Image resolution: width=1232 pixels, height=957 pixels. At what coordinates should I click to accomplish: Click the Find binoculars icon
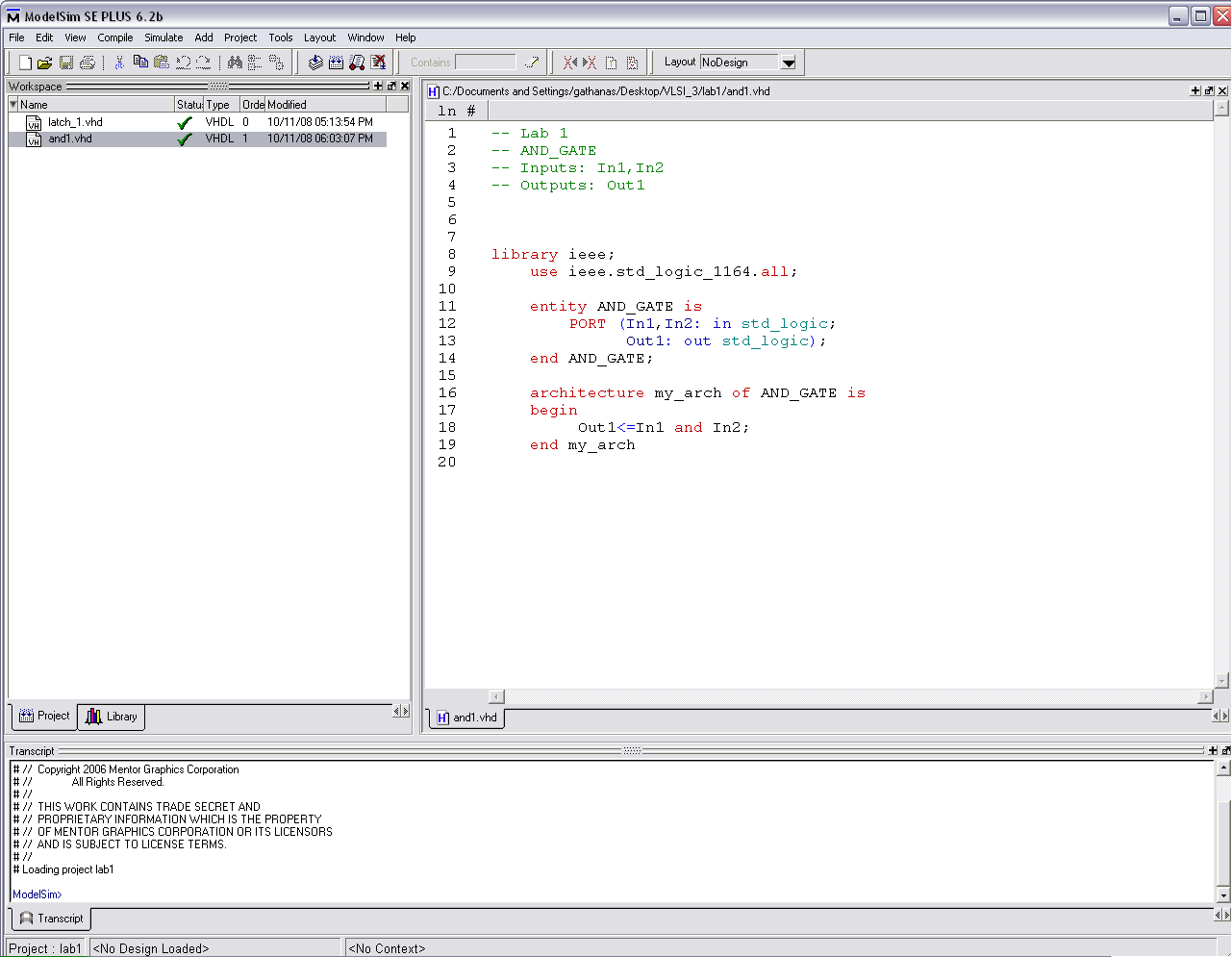click(x=235, y=63)
